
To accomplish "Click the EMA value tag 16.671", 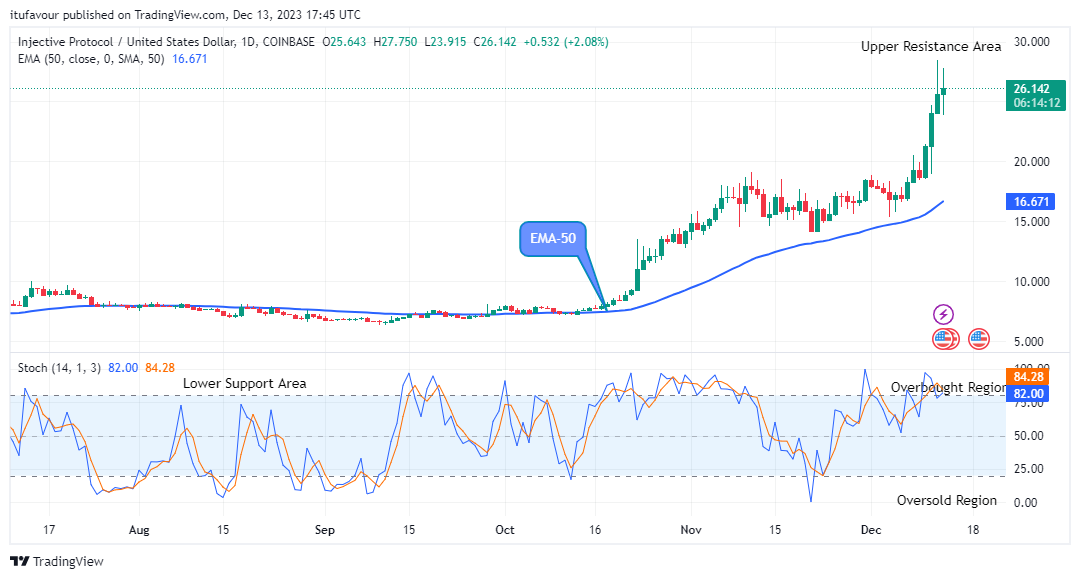I will coord(1030,202).
